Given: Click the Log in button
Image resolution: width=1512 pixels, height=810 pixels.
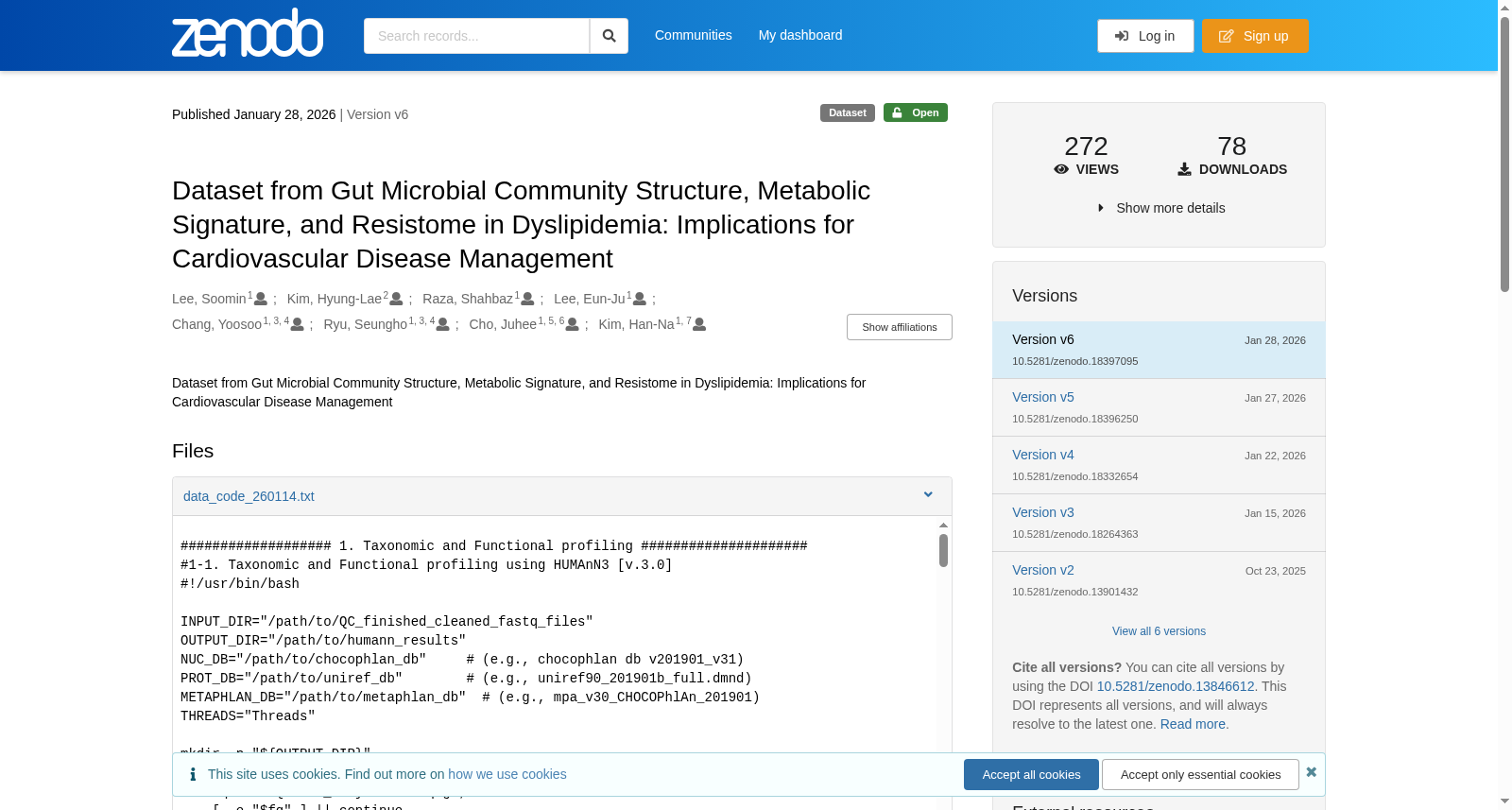Looking at the screenshot, I should click(1145, 36).
